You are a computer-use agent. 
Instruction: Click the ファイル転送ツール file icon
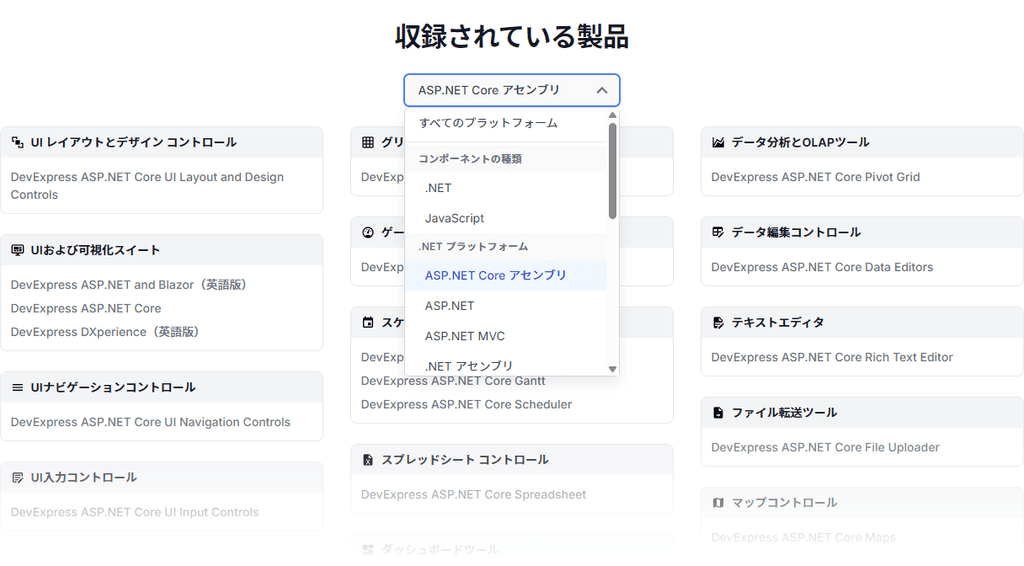tap(718, 413)
